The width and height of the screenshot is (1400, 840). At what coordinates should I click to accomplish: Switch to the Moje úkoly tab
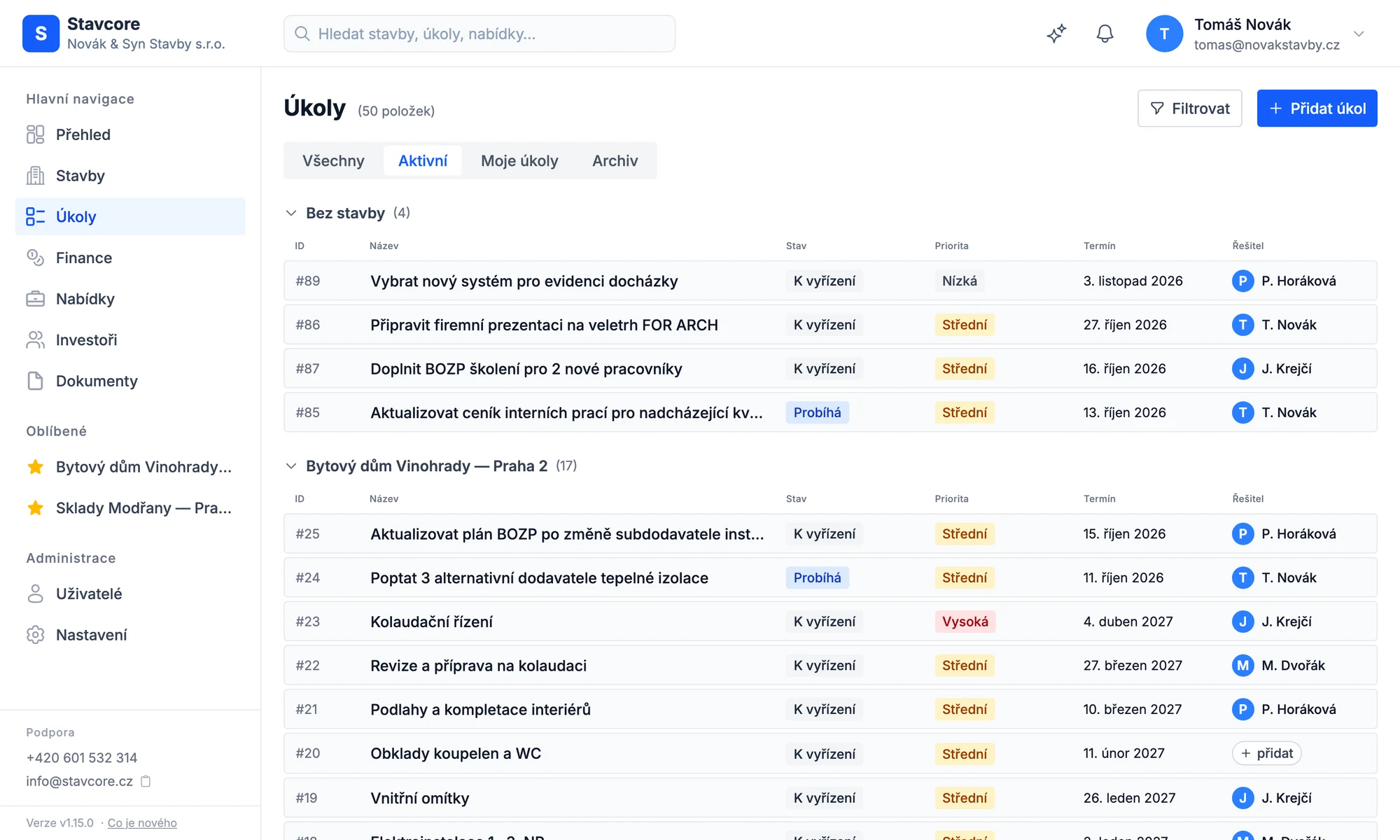(x=519, y=161)
